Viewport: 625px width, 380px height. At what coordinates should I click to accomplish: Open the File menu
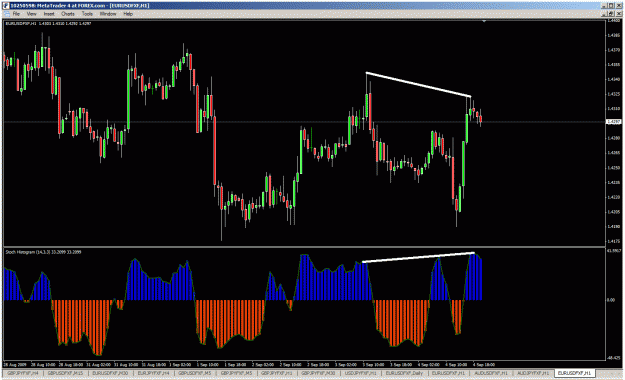tap(16, 14)
